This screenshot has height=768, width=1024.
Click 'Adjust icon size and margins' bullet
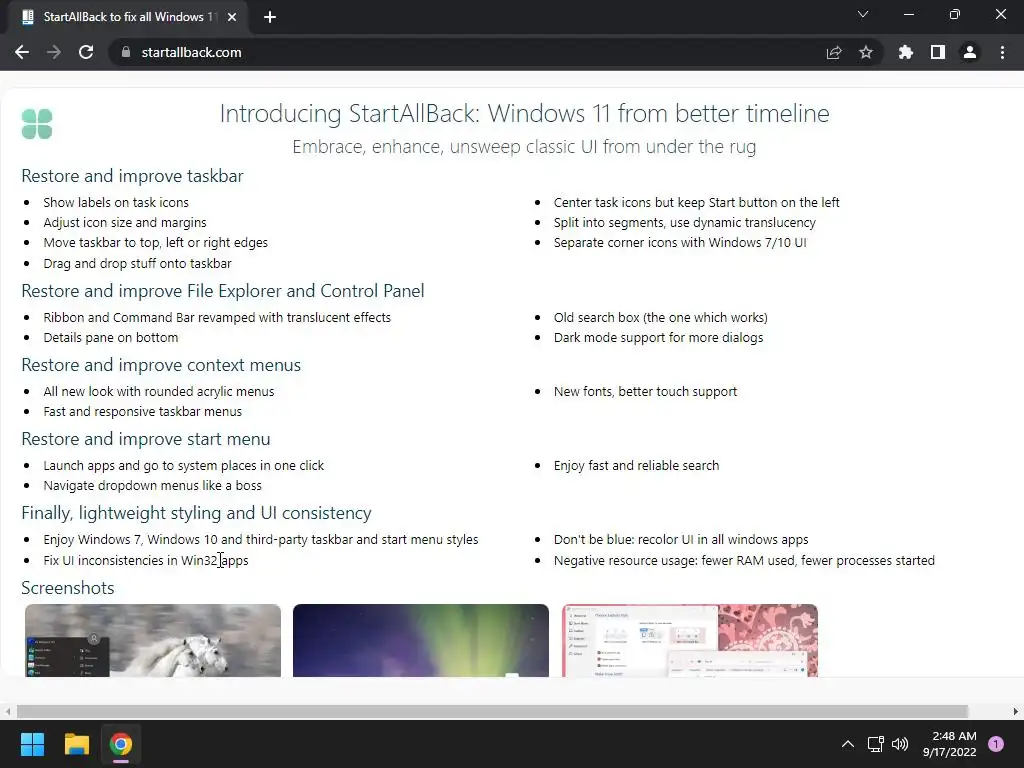click(125, 223)
